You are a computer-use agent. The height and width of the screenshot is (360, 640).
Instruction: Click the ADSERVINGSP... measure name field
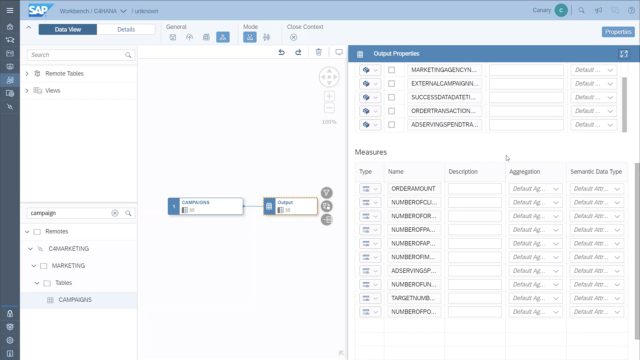pyautogui.click(x=414, y=271)
